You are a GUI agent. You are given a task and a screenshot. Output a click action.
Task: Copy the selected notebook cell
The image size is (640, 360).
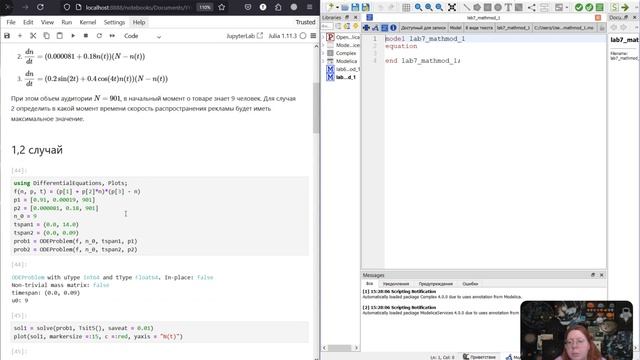[x=47, y=36]
